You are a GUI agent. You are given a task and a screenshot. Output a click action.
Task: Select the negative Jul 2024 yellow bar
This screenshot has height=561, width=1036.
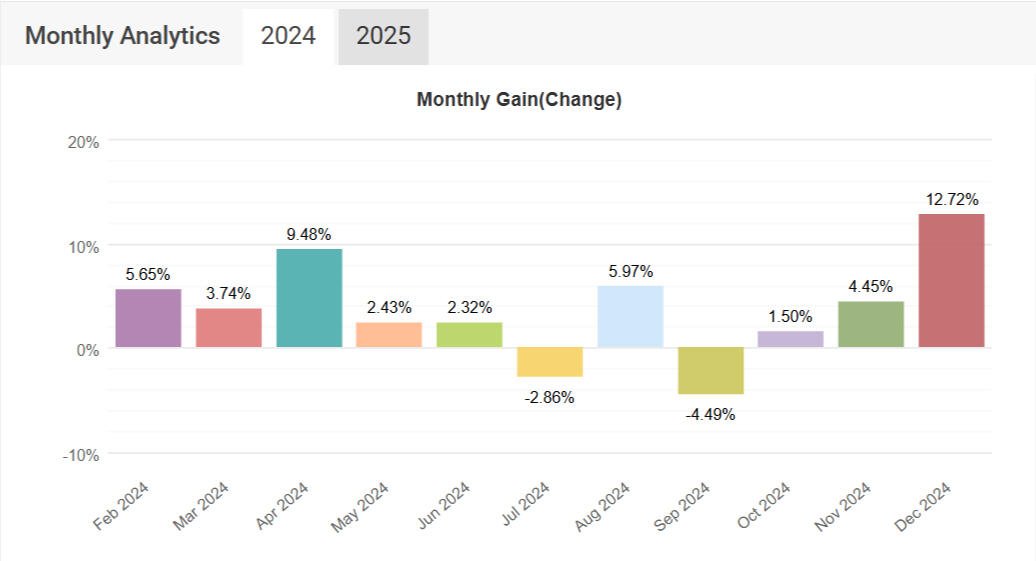pyautogui.click(x=549, y=362)
